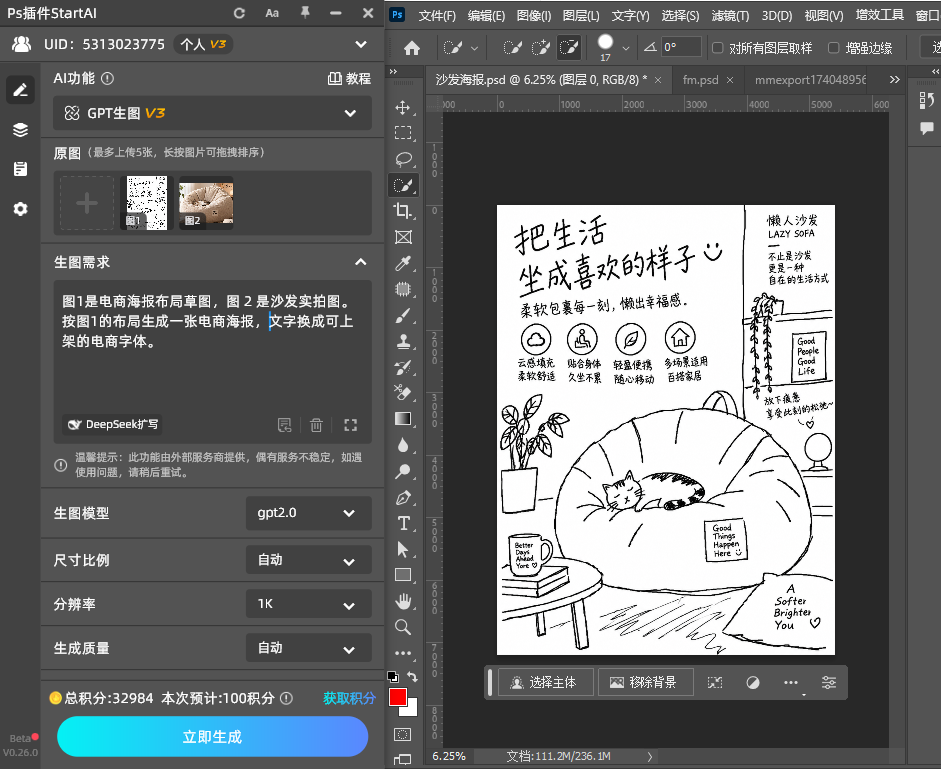Open the 分辨率 1K dropdown
This screenshot has width=941, height=769.
(x=308, y=604)
